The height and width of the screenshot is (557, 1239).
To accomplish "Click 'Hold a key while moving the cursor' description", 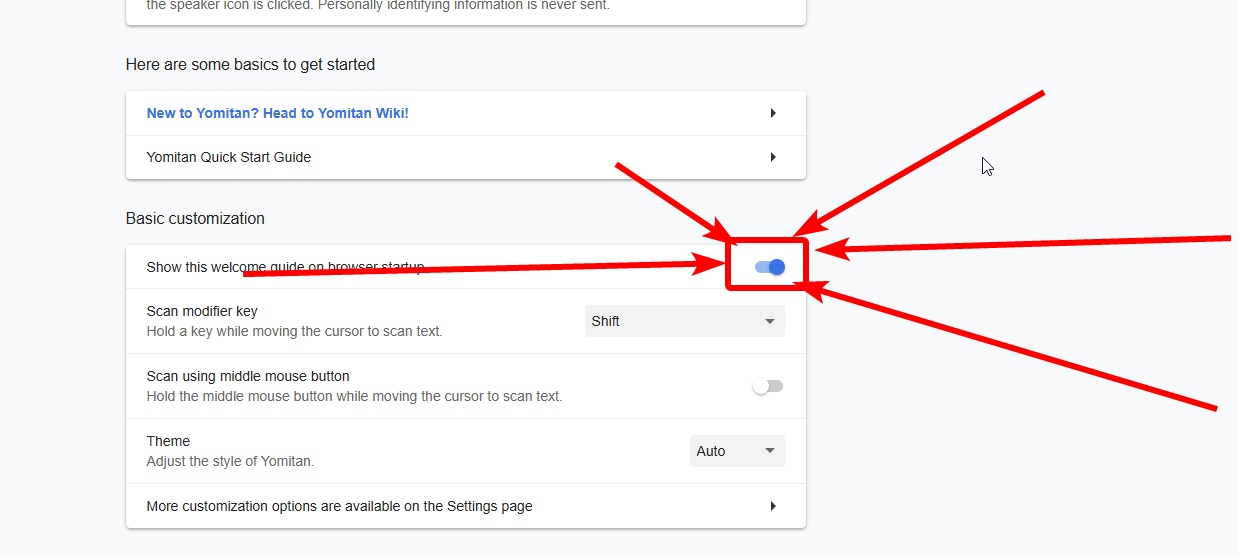I will click(x=294, y=331).
